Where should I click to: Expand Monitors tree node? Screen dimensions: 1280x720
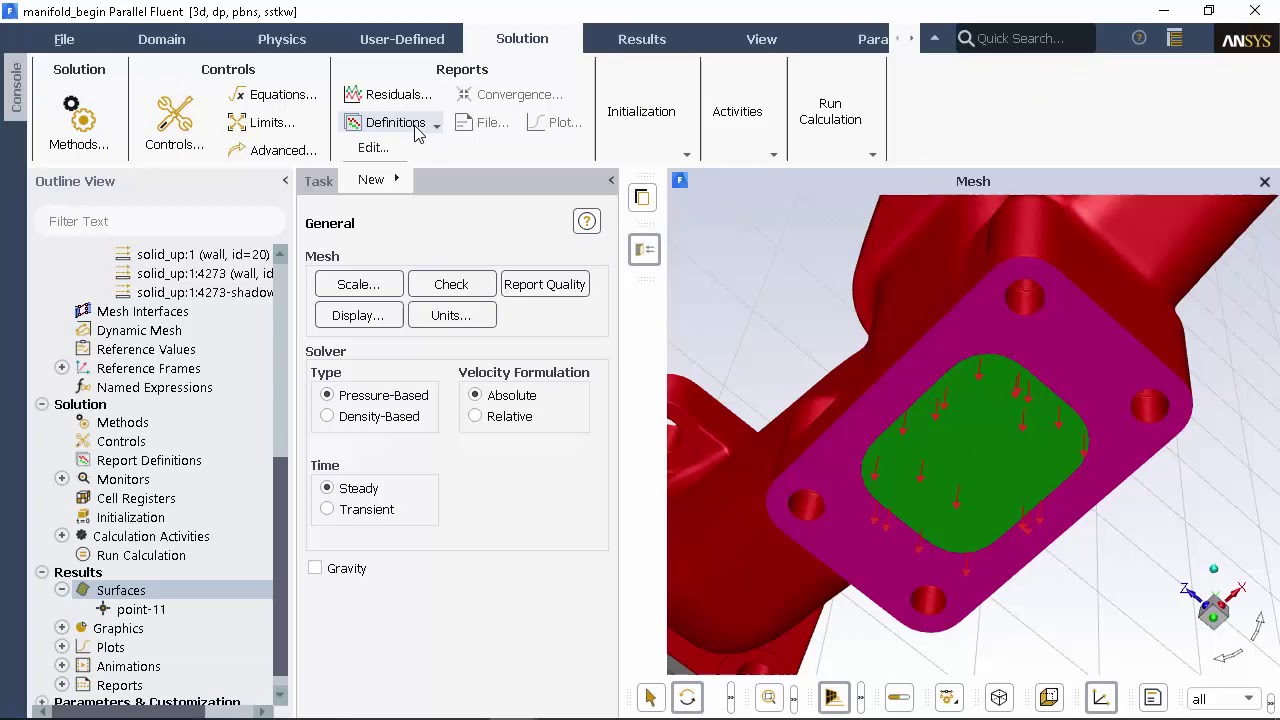[x=62, y=479]
